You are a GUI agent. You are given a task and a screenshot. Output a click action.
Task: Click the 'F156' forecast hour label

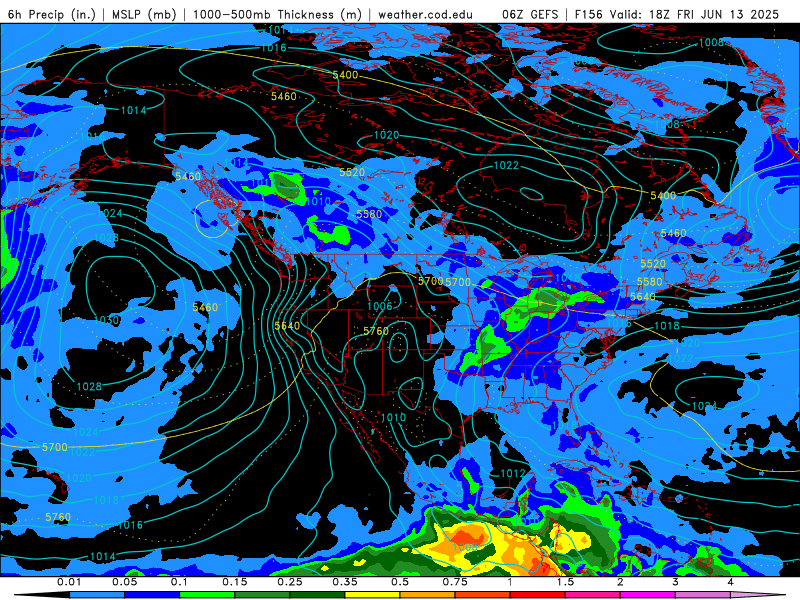click(x=588, y=14)
